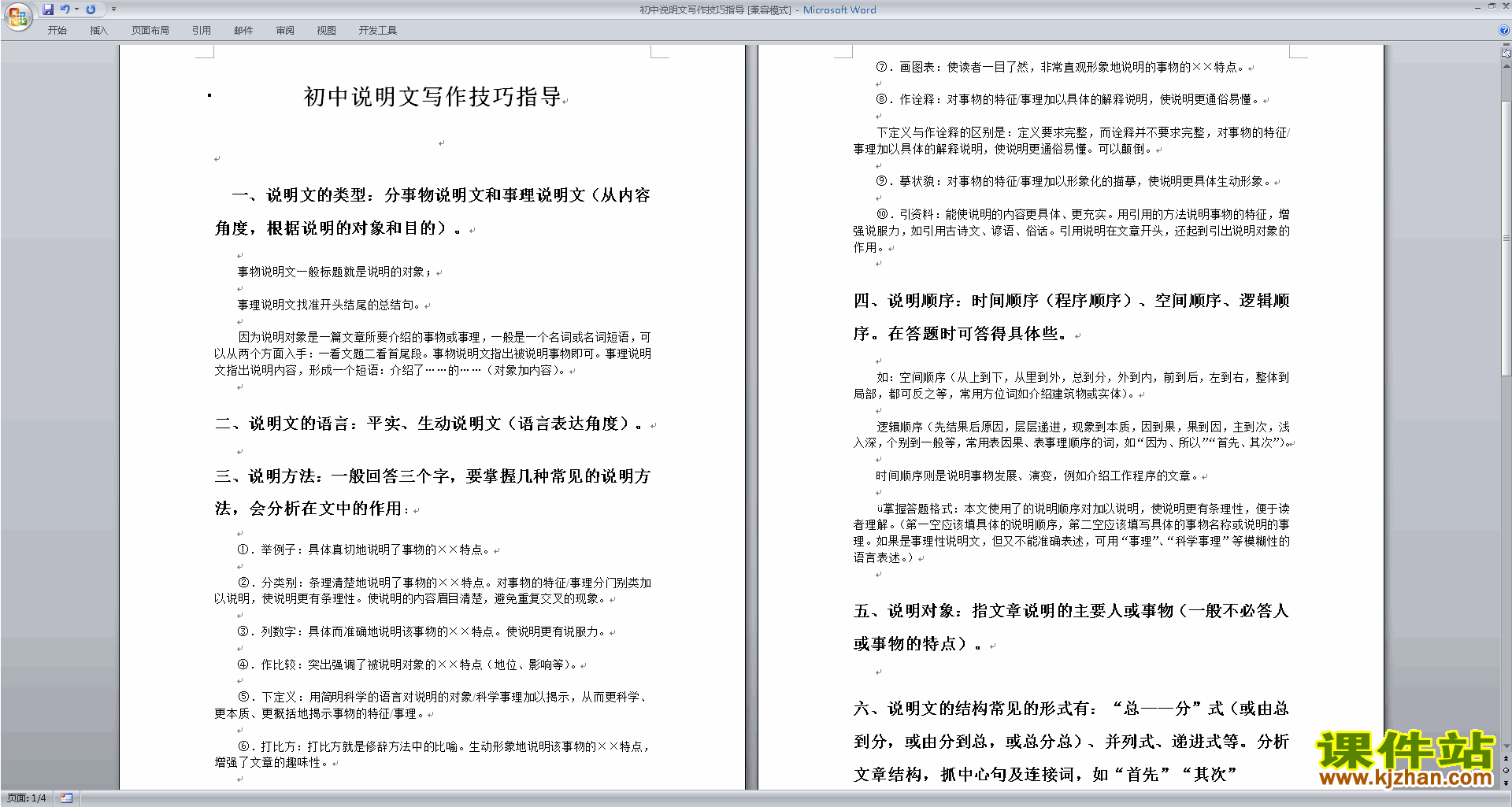Click paragraph starting 时间顺序则是说明事物发展
Viewport: 1512px width, 807px height.
click(1041, 476)
